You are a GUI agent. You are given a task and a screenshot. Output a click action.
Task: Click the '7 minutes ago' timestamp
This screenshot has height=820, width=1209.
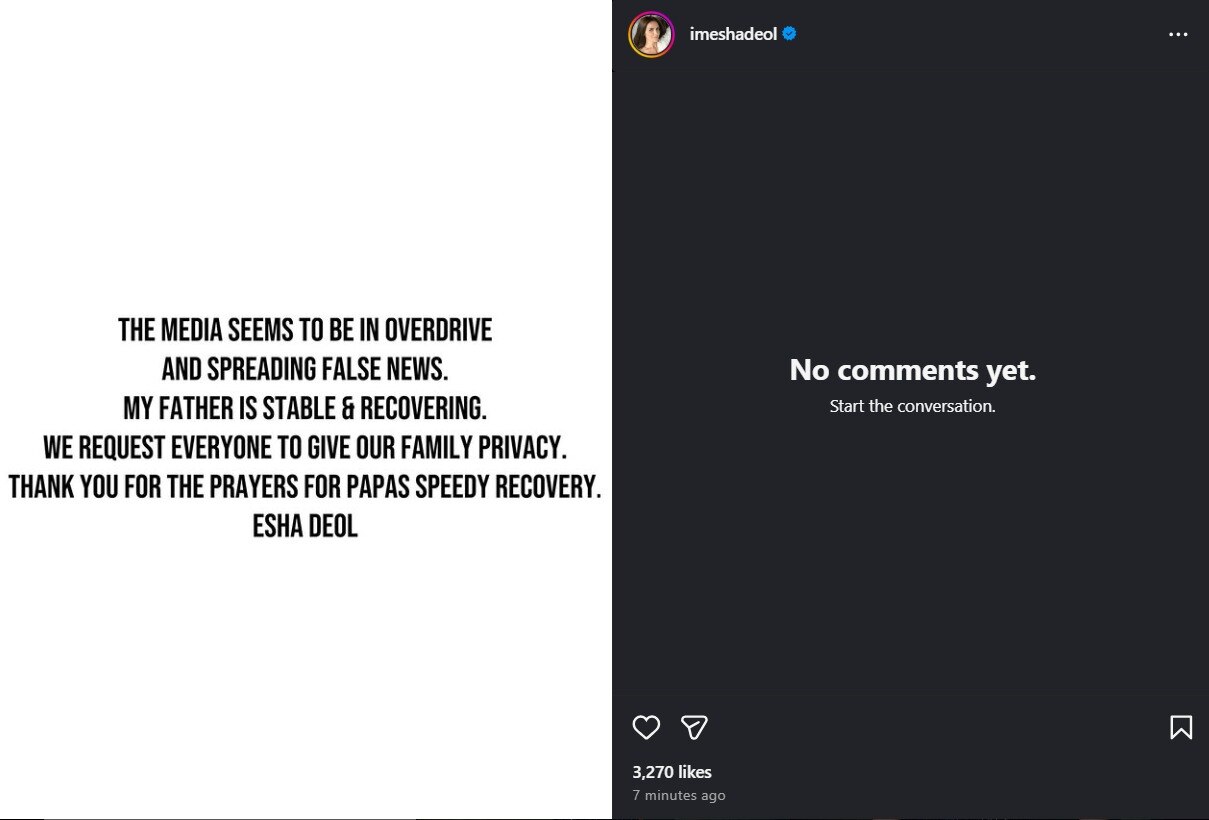(x=679, y=796)
